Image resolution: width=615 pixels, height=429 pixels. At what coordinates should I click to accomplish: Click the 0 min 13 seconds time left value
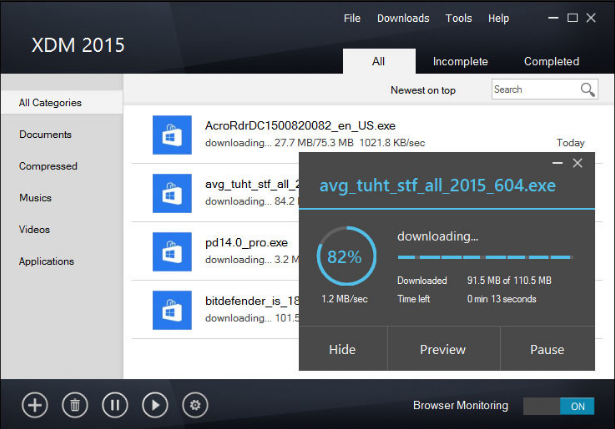coord(501,299)
